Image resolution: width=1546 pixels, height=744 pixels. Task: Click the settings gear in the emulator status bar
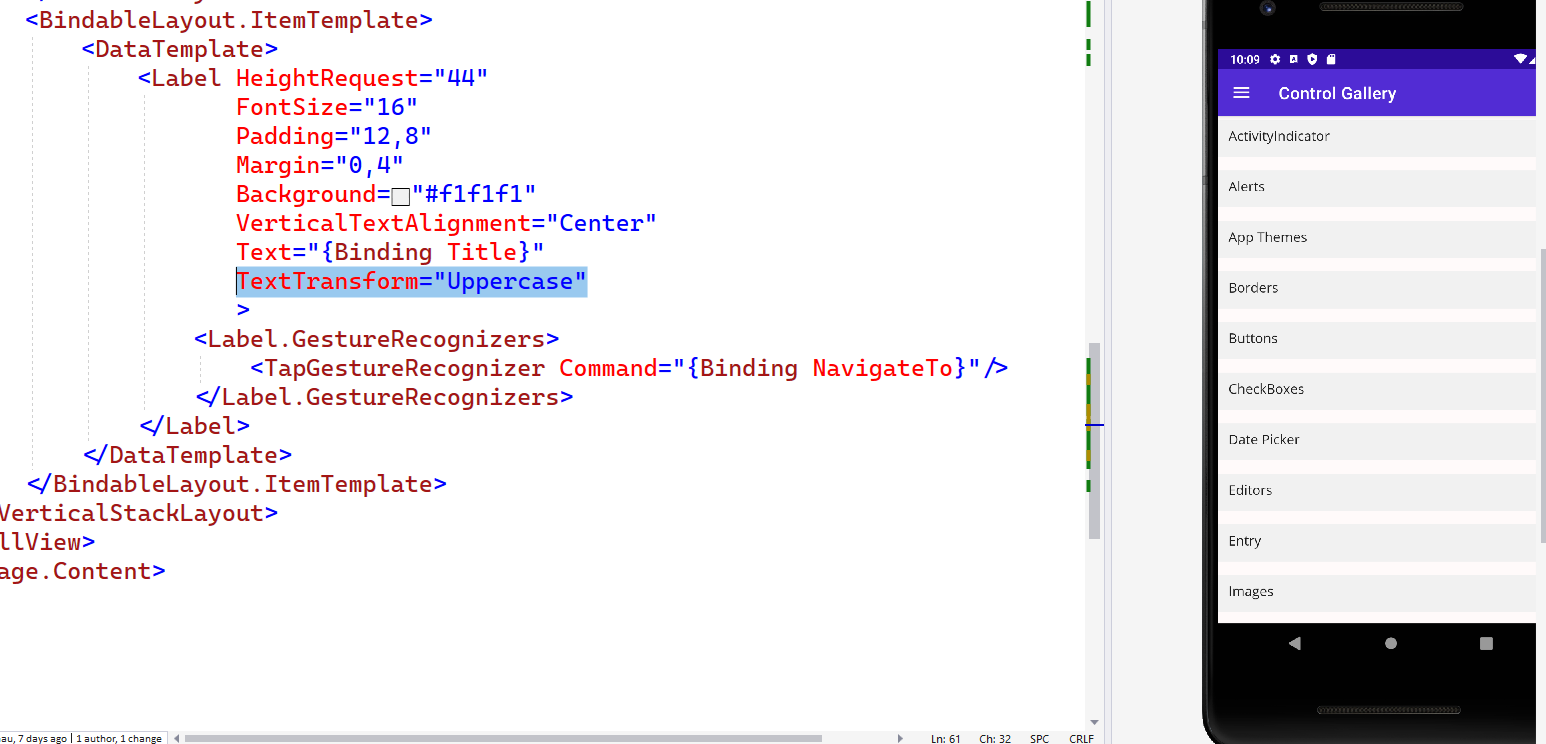(x=1275, y=59)
